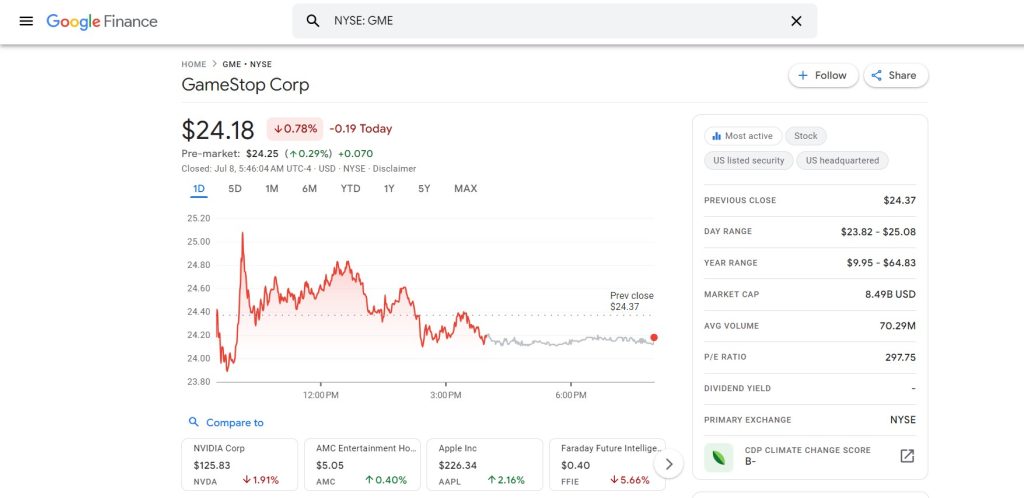Open the NVIDIA Corp comparison card
Image resolution: width=1024 pixels, height=498 pixels.
(x=240, y=465)
